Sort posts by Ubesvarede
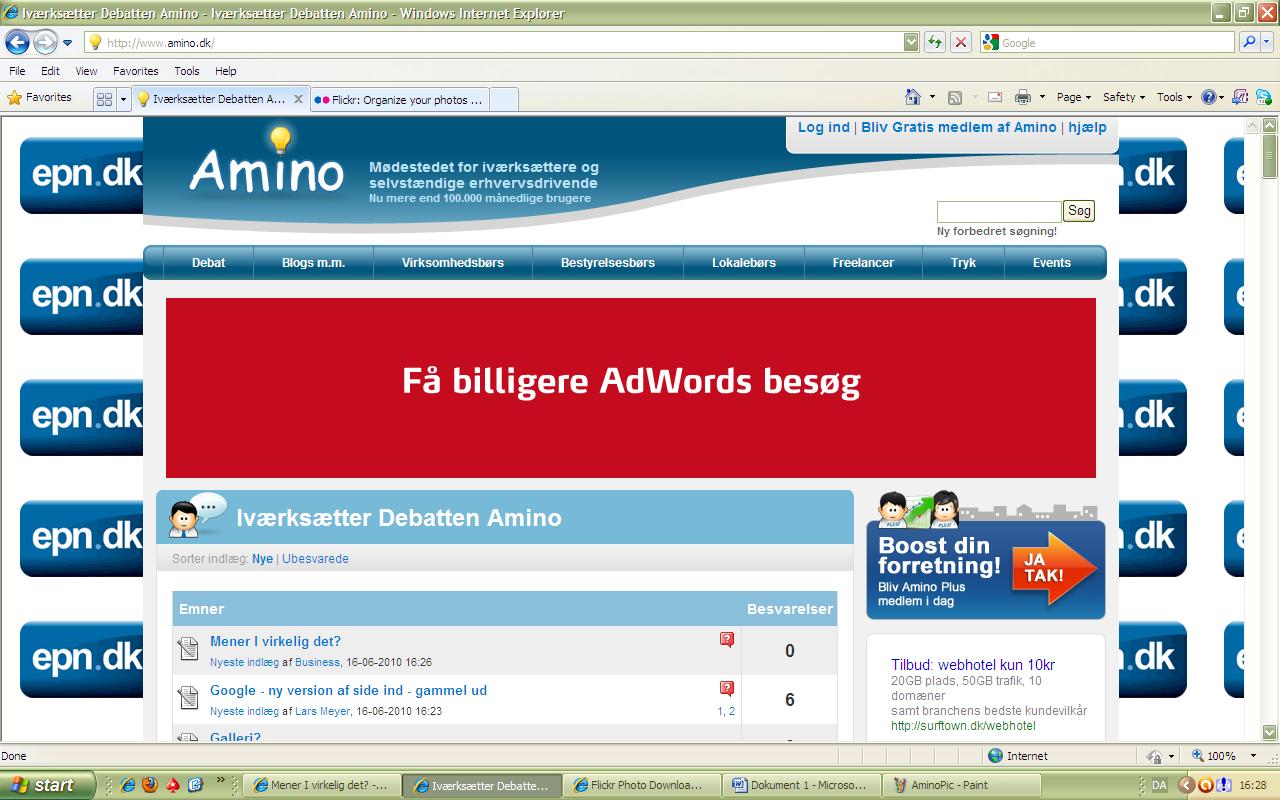Screen dimensions: 1280x800 point(315,559)
